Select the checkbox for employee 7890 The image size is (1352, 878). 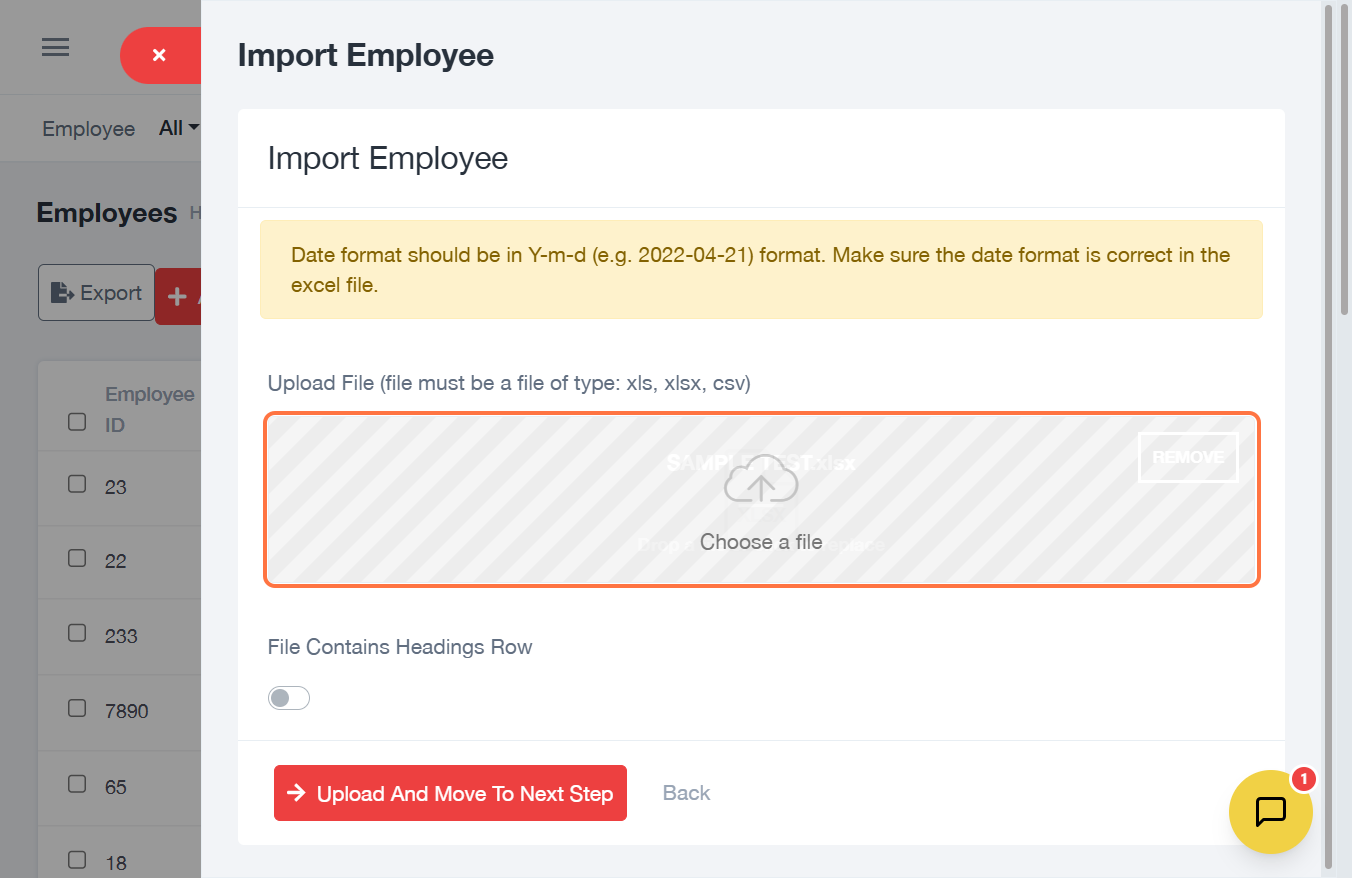click(x=77, y=708)
